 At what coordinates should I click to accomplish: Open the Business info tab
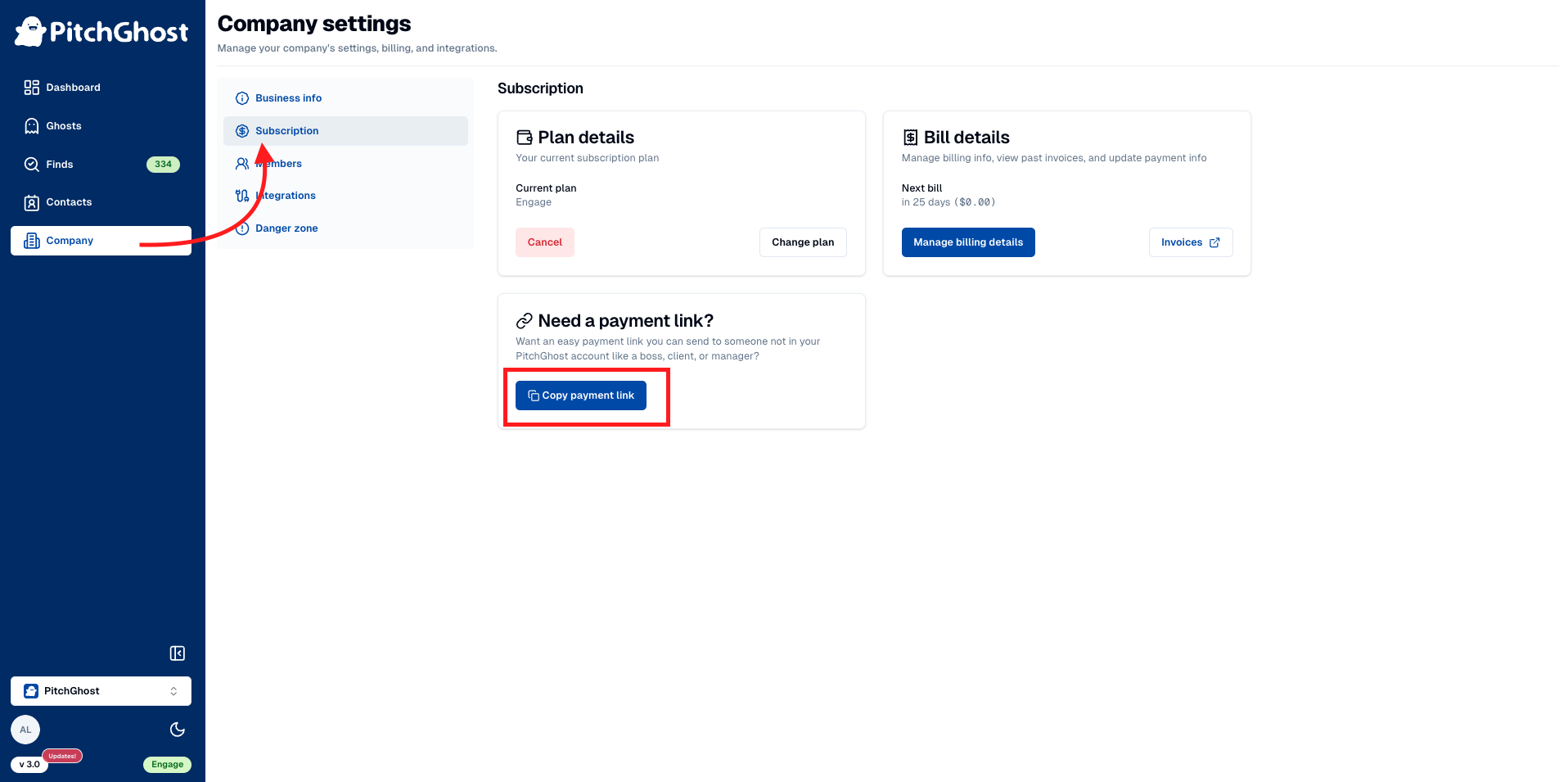coord(288,98)
